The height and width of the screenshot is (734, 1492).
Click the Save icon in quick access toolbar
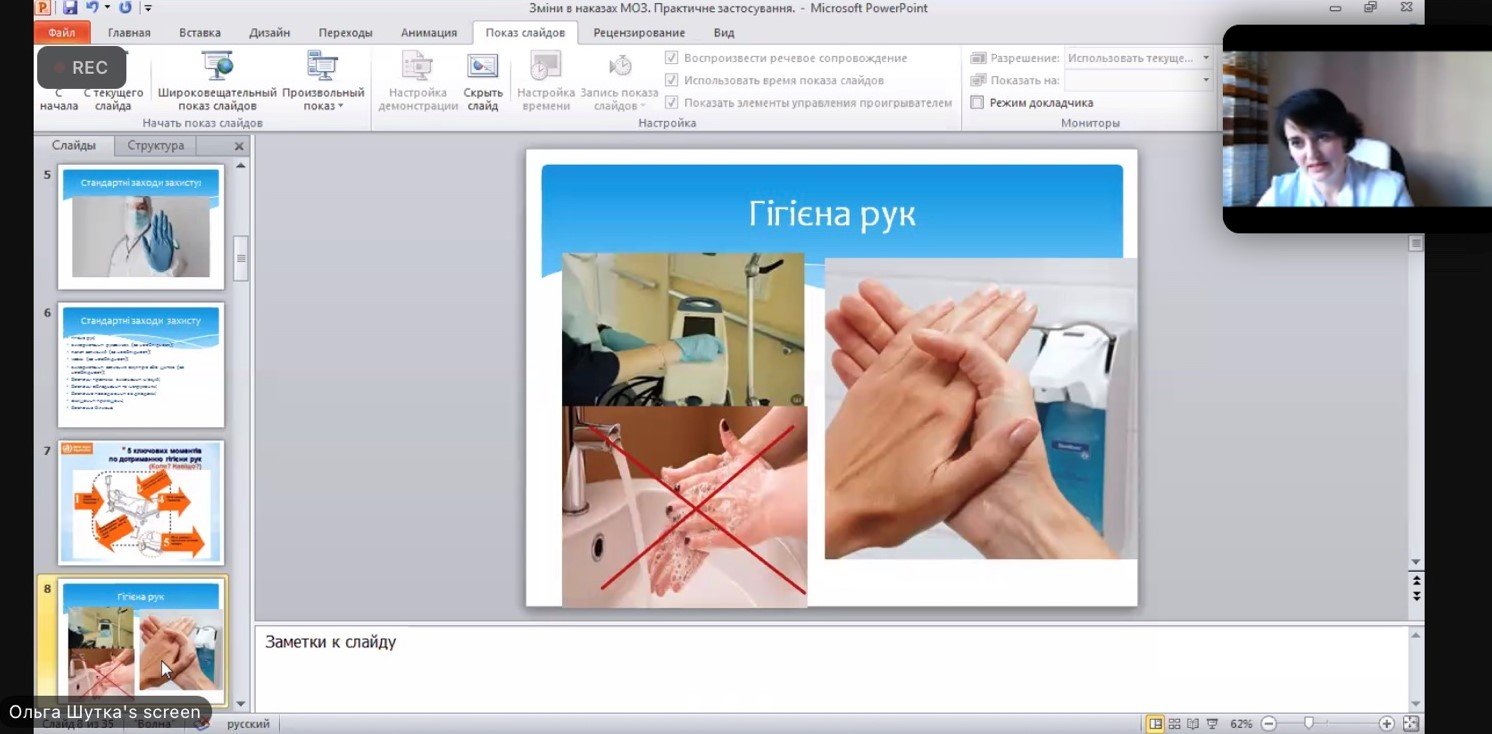tap(70, 8)
